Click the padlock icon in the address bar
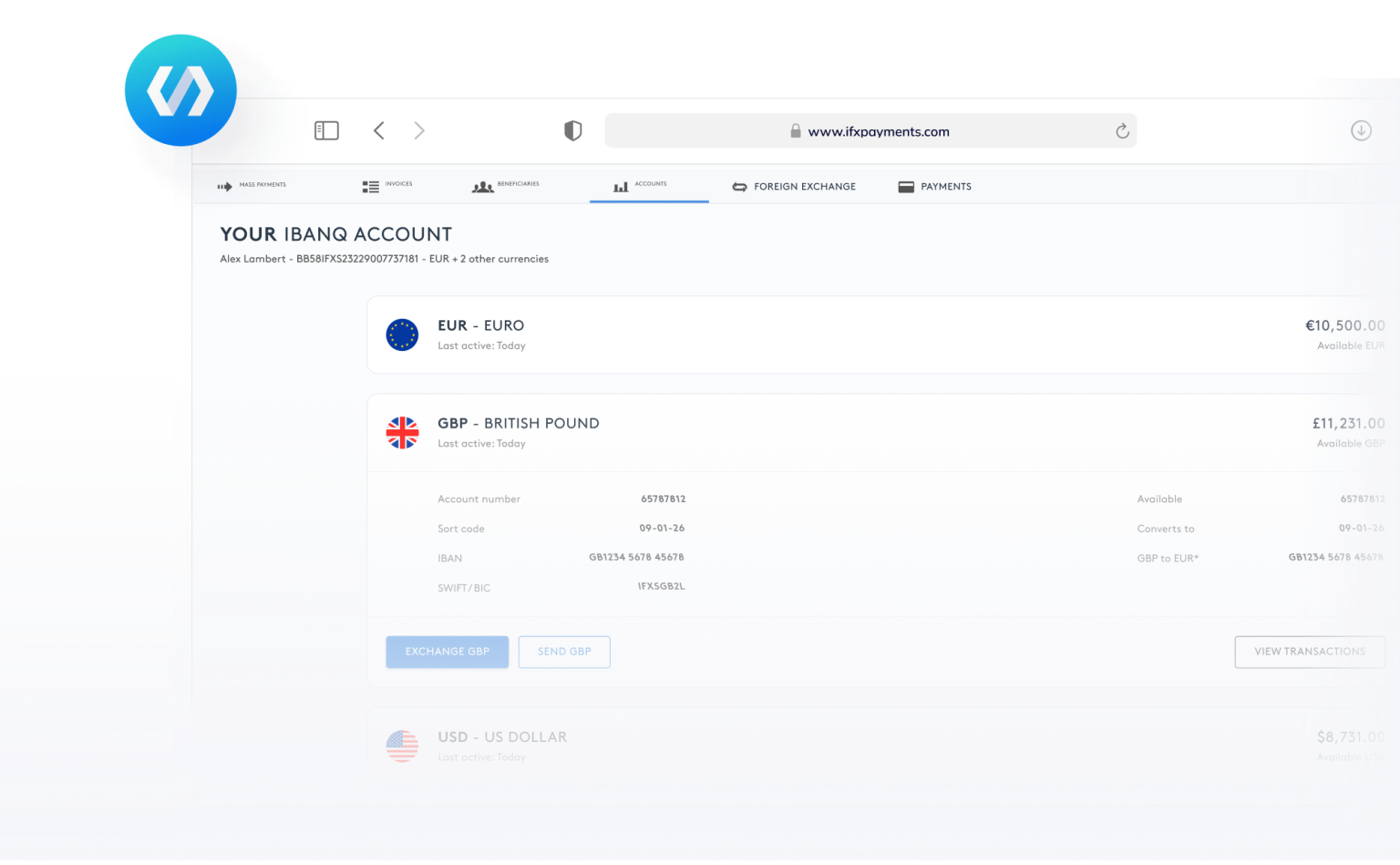This screenshot has width=1400, height=865. (795, 131)
